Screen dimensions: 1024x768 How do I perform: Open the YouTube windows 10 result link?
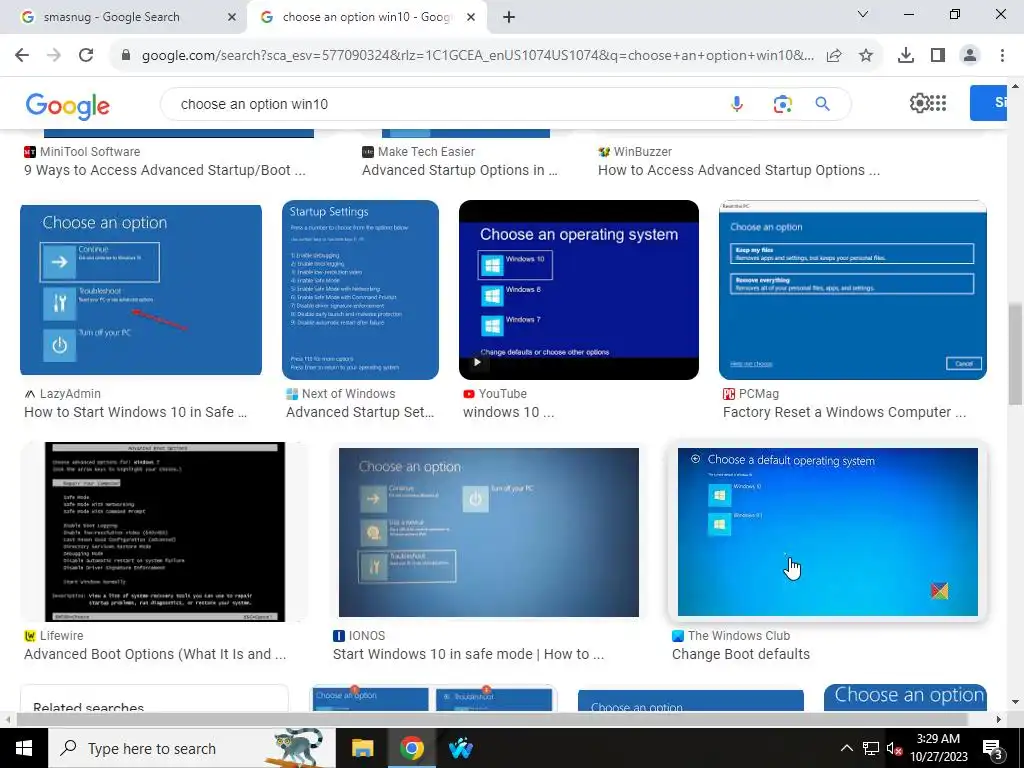point(508,413)
